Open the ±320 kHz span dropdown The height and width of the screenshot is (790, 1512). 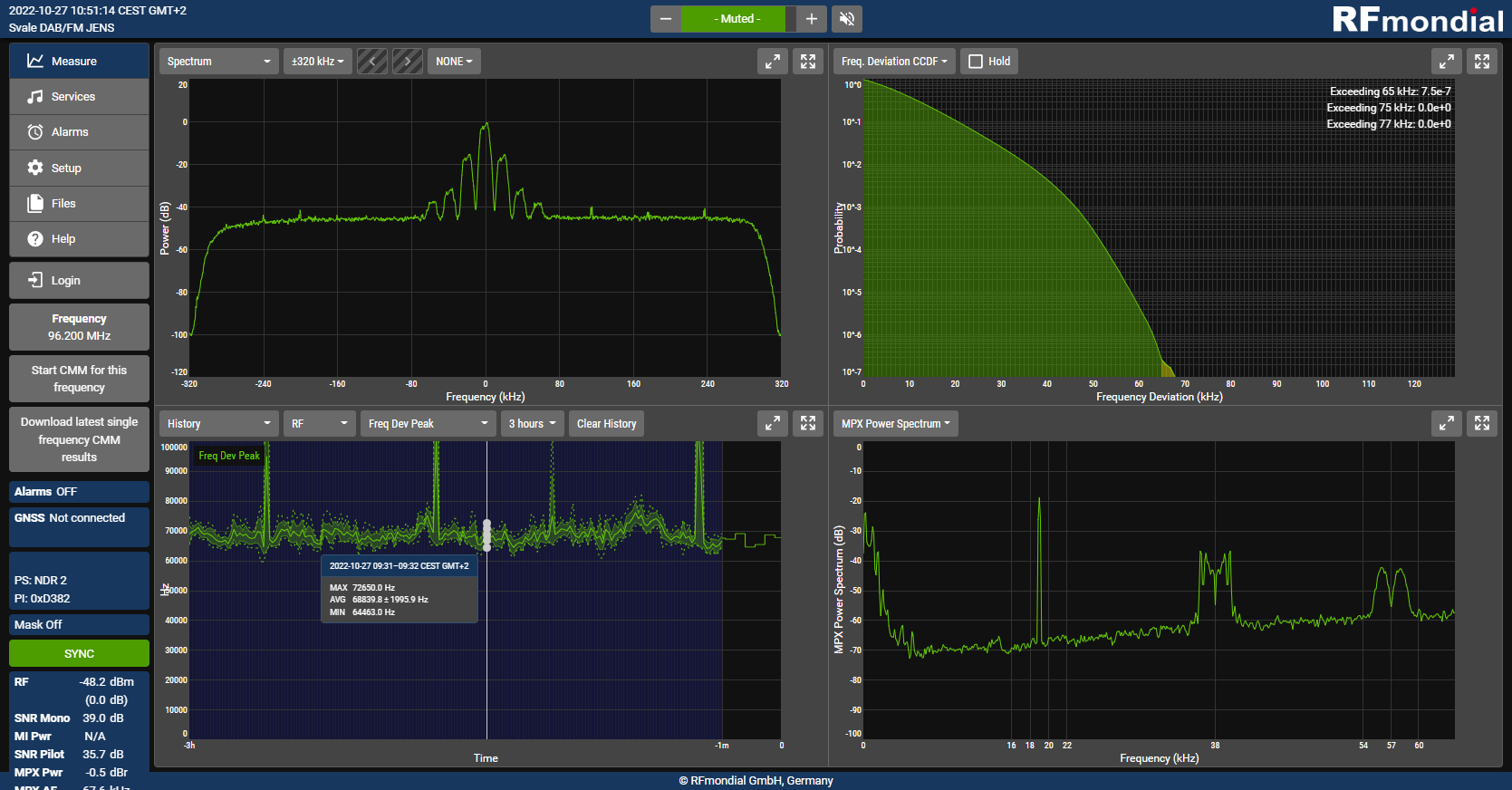pyautogui.click(x=317, y=62)
